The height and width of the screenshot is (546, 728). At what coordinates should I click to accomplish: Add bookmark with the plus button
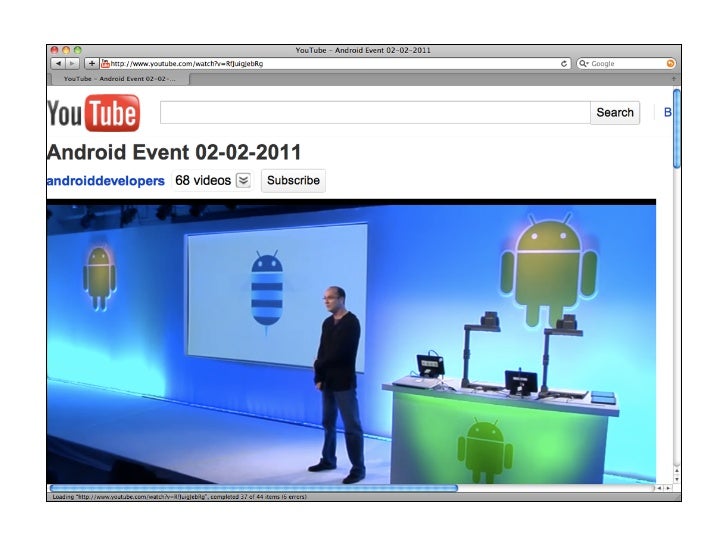click(x=91, y=64)
